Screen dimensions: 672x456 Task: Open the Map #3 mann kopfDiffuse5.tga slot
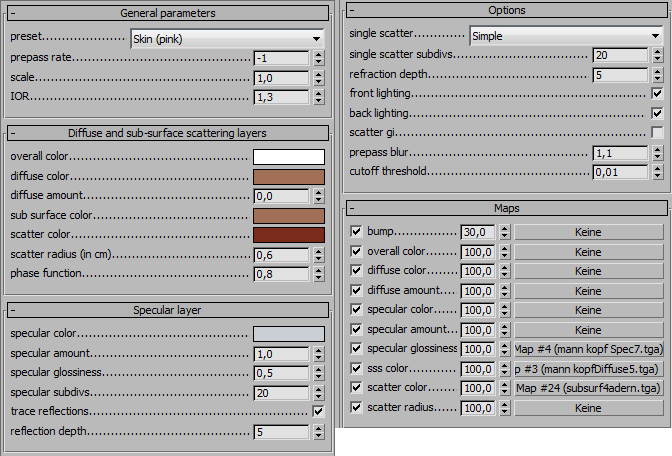[x=588, y=369]
